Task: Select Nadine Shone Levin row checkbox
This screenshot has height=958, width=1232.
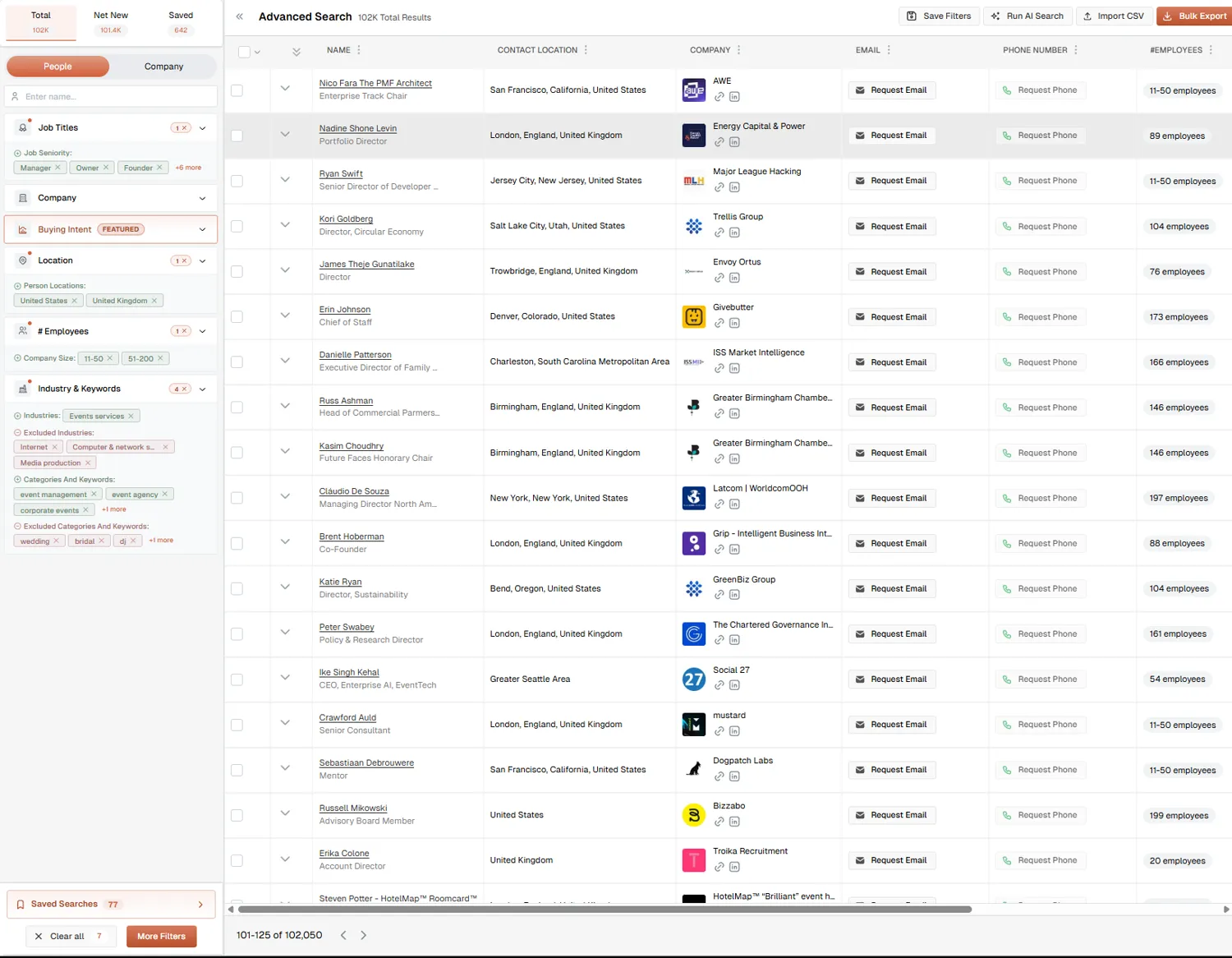Action: click(237, 136)
